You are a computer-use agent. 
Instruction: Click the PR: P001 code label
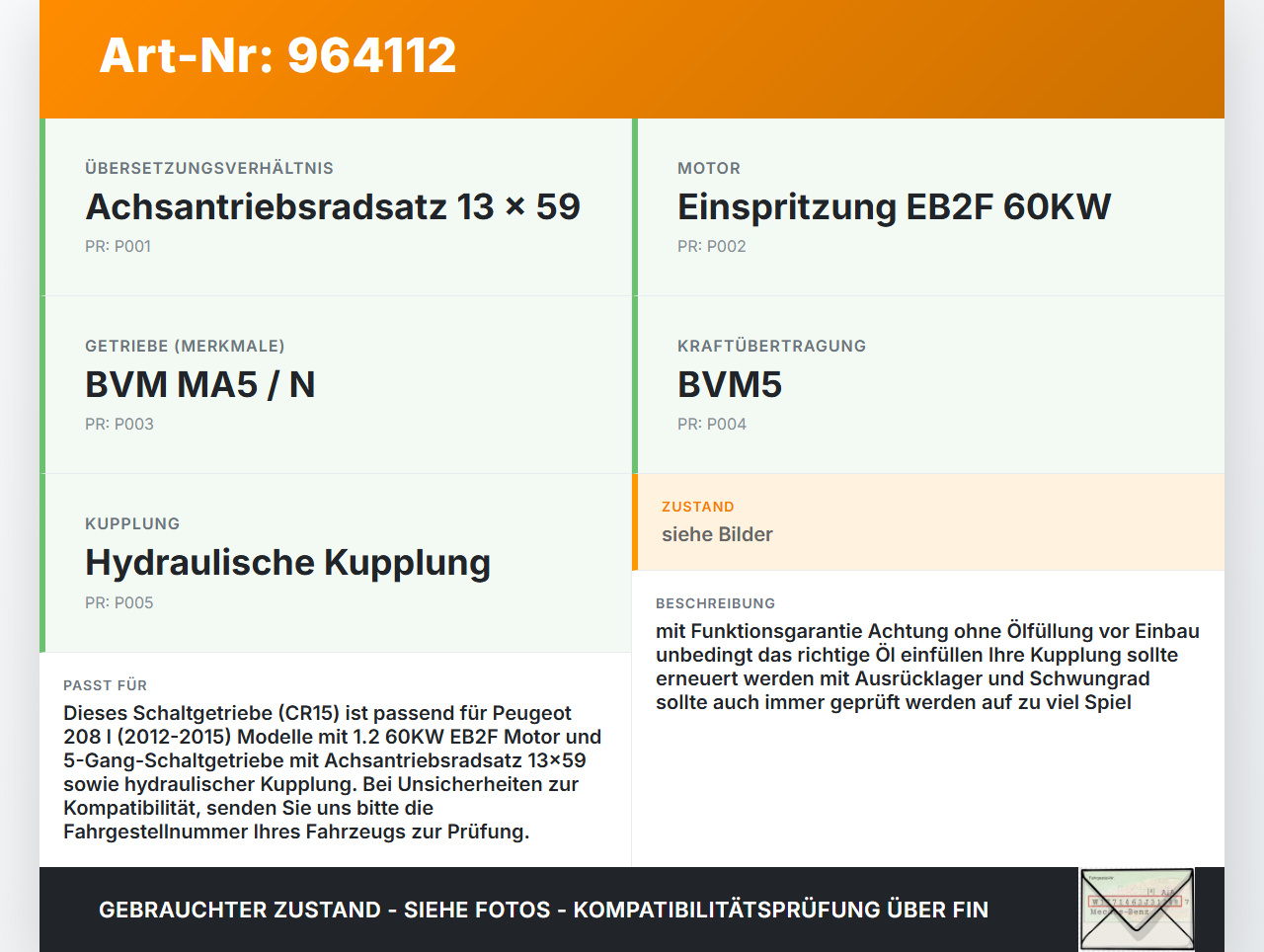[x=118, y=245]
